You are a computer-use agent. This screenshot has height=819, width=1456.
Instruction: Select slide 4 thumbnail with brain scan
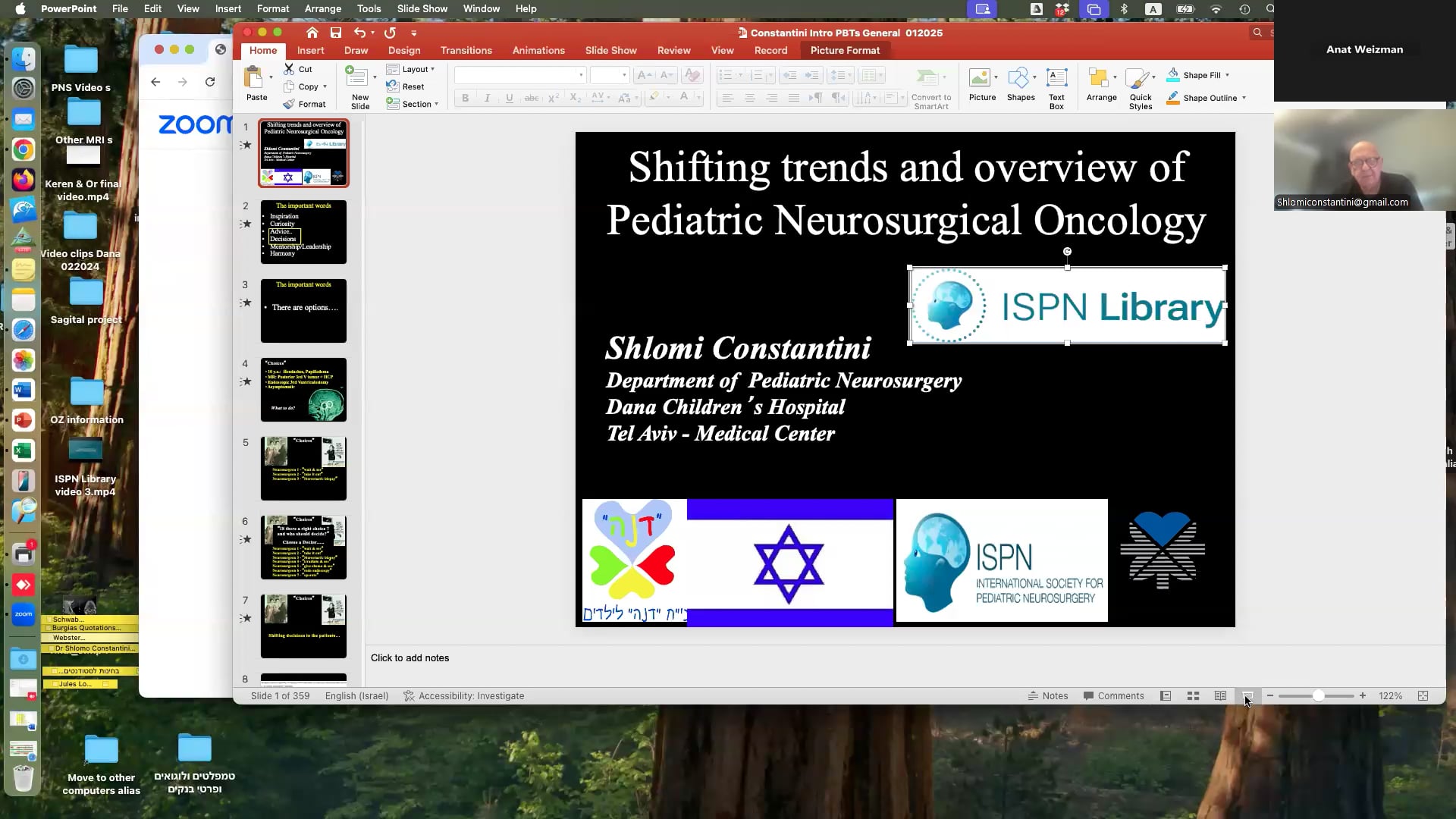tap(303, 390)
